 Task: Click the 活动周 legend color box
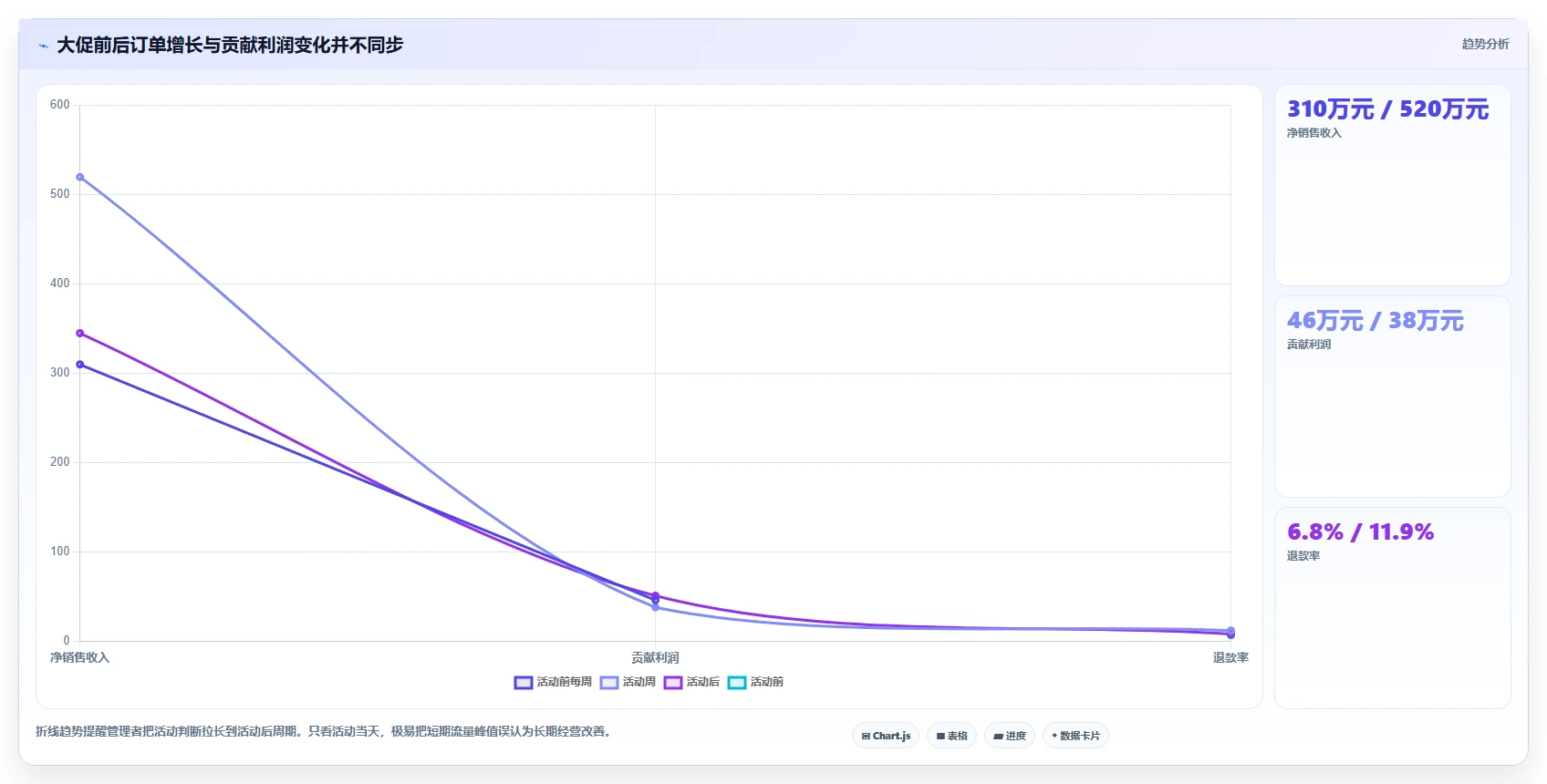[609, 682]
